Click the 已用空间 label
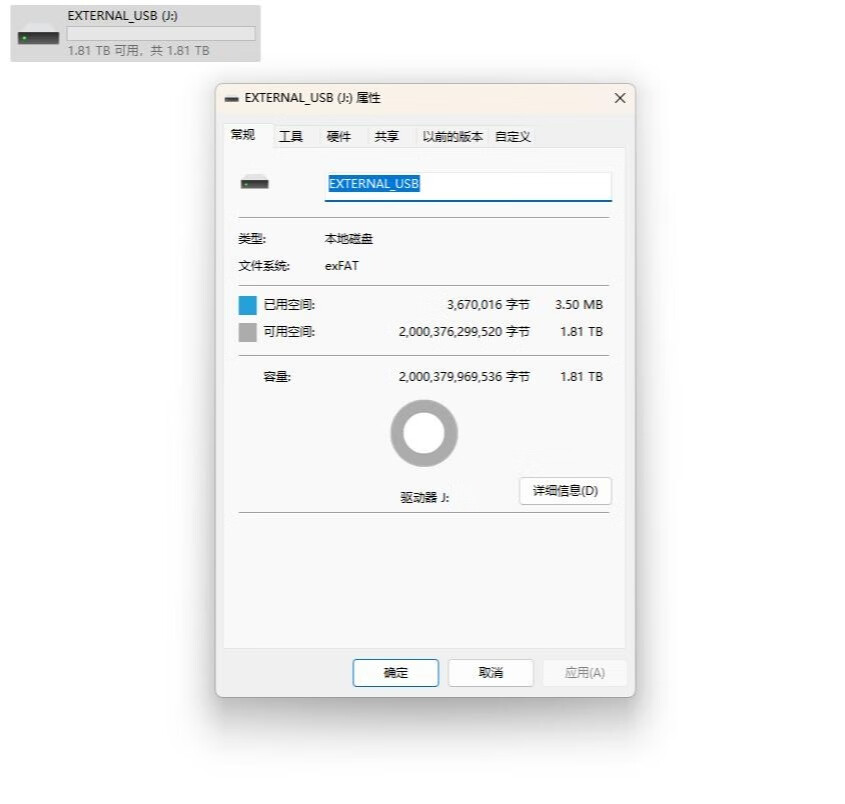 point(289,304)
